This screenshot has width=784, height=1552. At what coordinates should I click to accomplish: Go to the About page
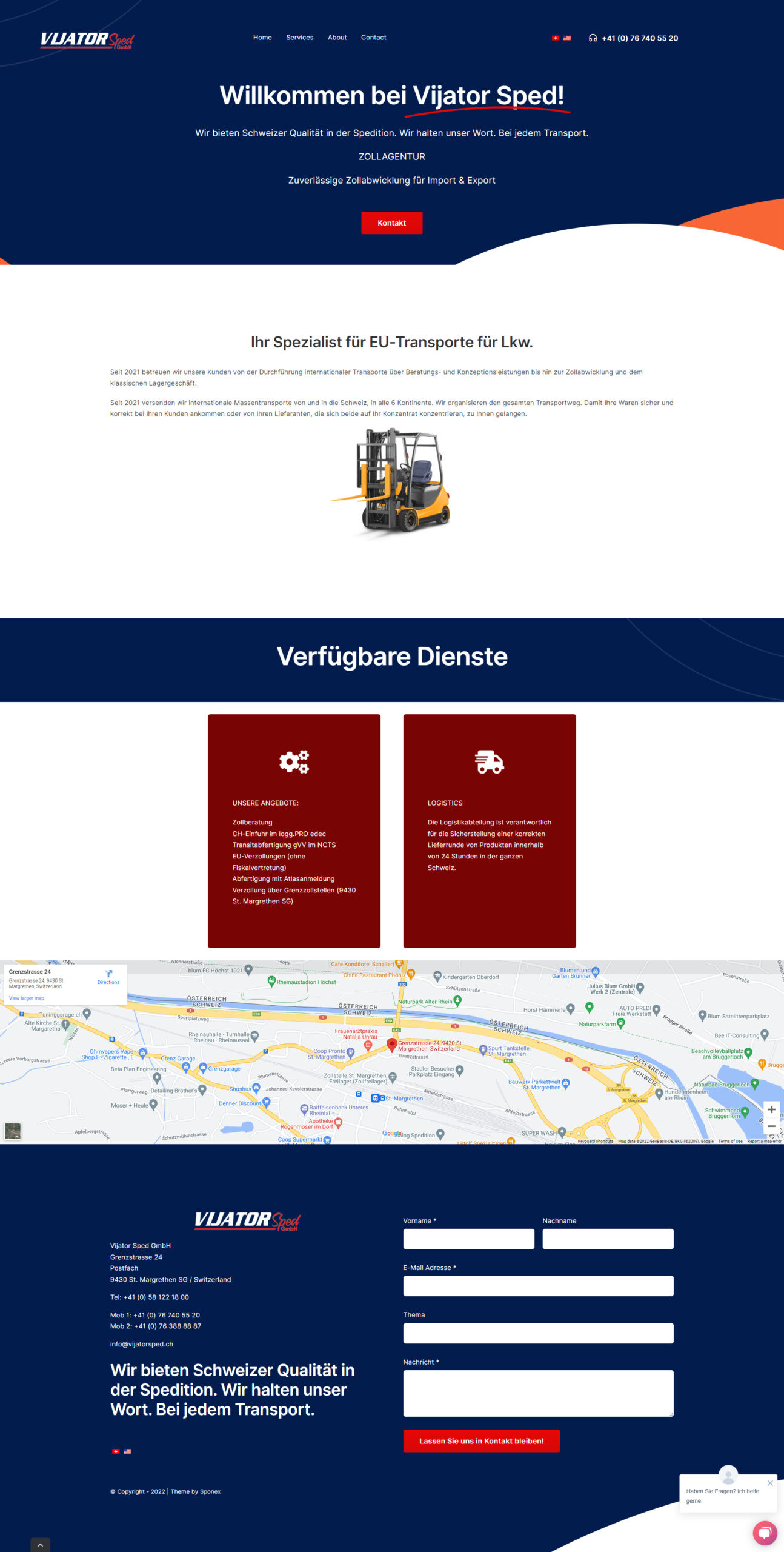click(337, 38)
